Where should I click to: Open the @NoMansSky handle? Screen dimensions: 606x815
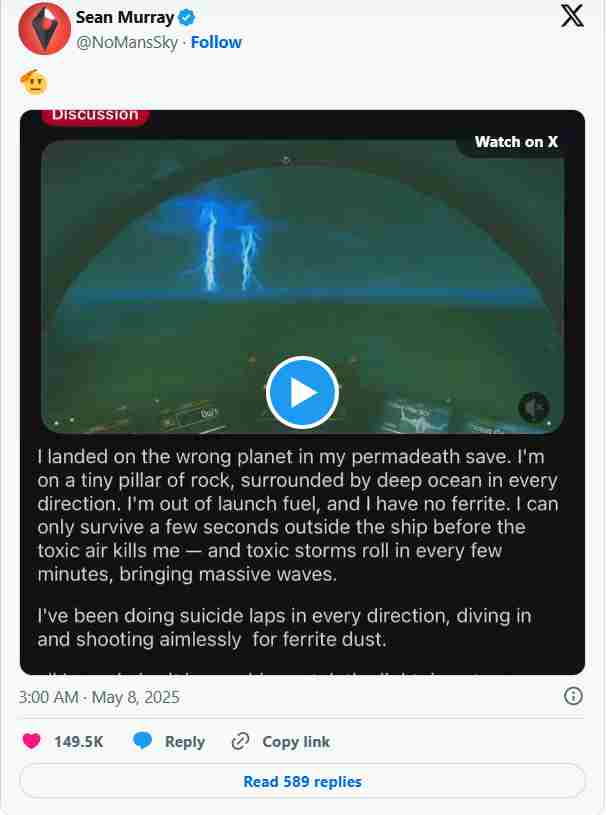coord(127,43)
